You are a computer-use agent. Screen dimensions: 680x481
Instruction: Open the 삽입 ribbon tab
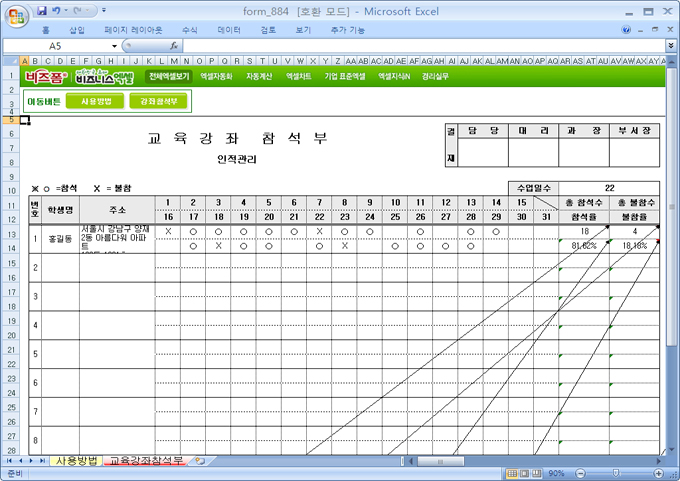pyautogui.click(x=77, y=30)
